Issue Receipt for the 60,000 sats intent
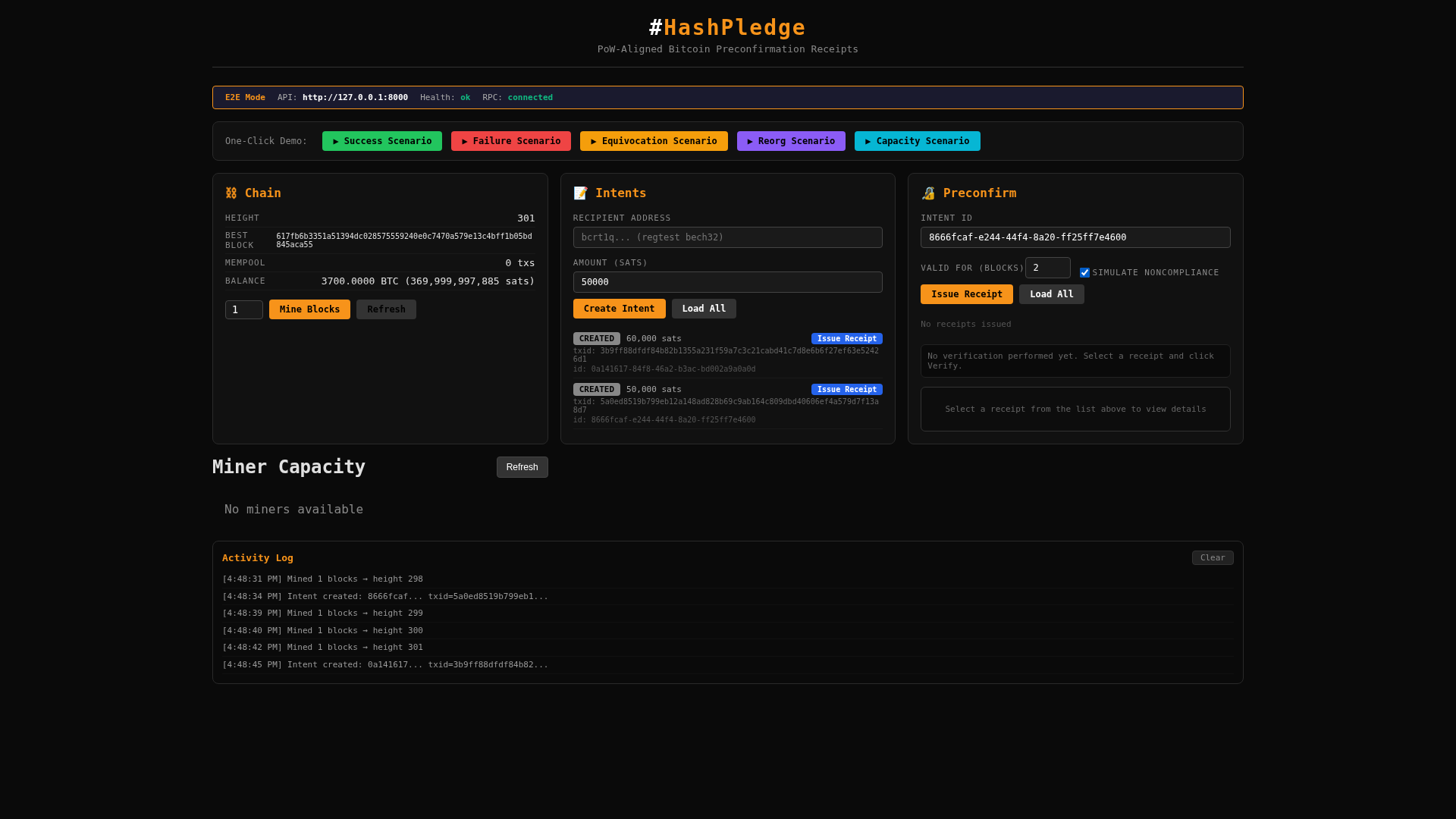This screenshot has height=819, width=1456. click(846, 339)
